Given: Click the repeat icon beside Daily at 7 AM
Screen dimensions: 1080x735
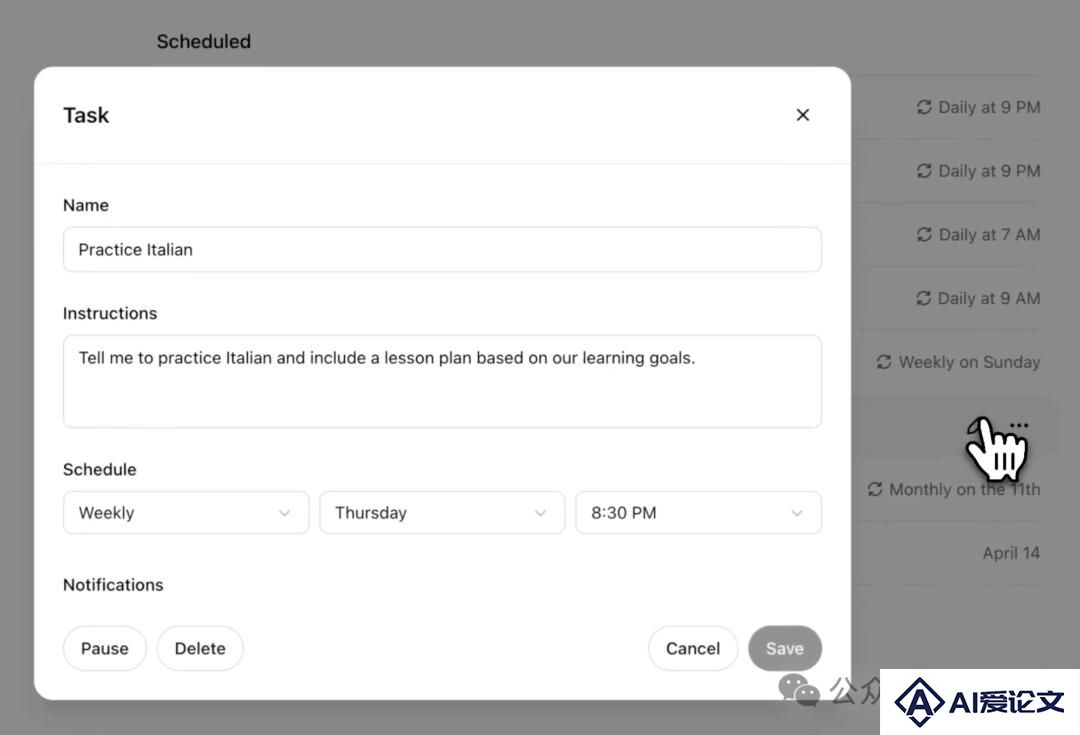Looking at the screenshot, I should coord(924,235).
